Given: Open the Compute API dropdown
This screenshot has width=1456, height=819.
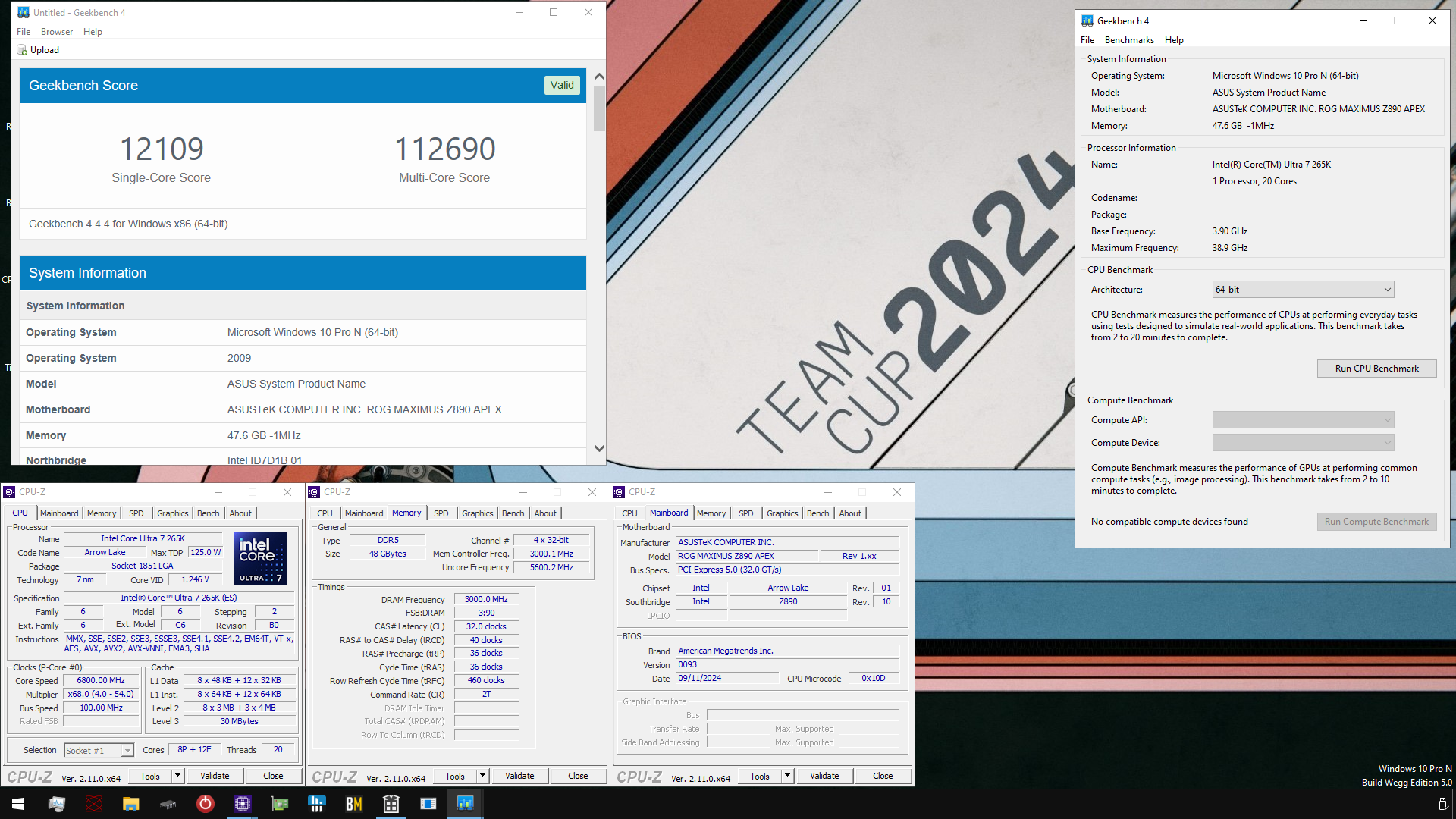Looking at the screenshot, I should [x=1303, y=420].
